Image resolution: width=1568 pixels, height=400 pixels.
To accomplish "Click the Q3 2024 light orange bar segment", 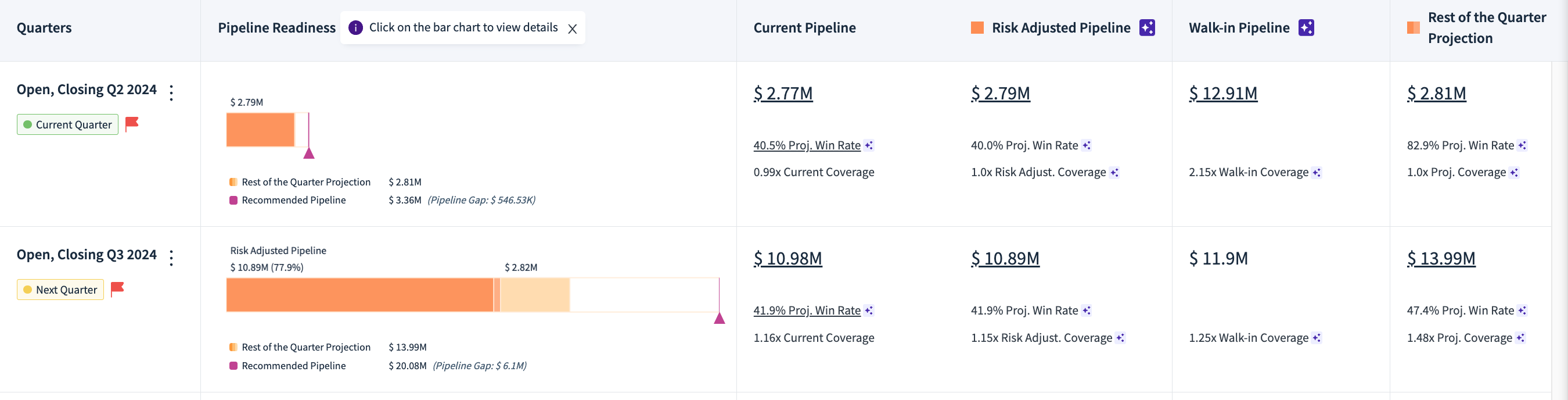I will 535,295.
